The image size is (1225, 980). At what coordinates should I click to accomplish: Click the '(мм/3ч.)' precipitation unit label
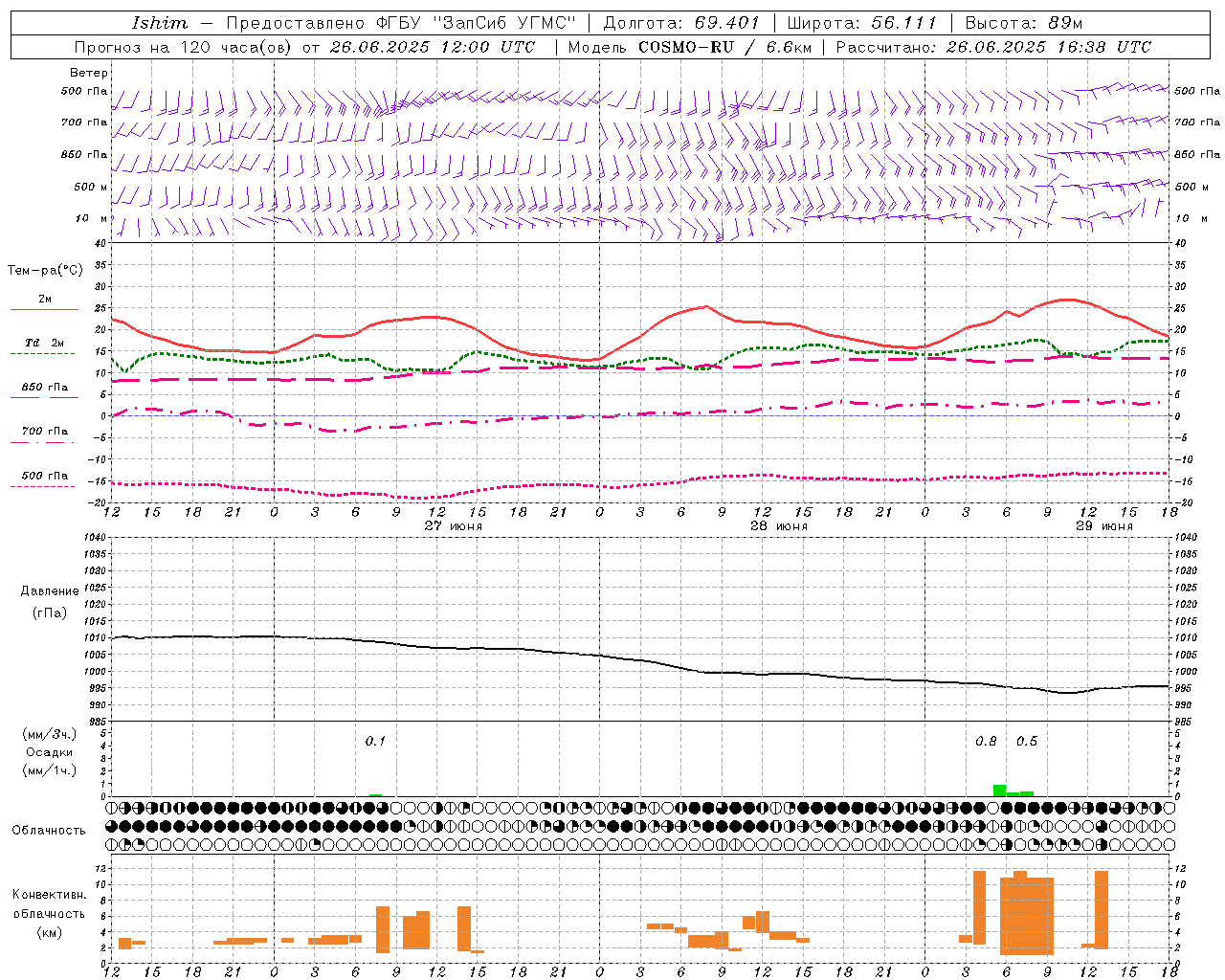pyautogui.click(x=50, y=734)
